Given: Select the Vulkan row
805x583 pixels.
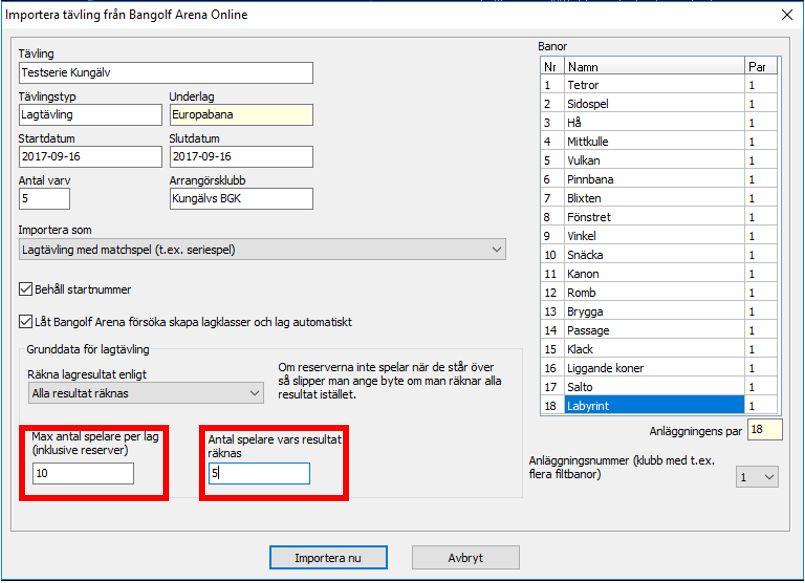Looking at the screenshot, I should tap(659, 161).
